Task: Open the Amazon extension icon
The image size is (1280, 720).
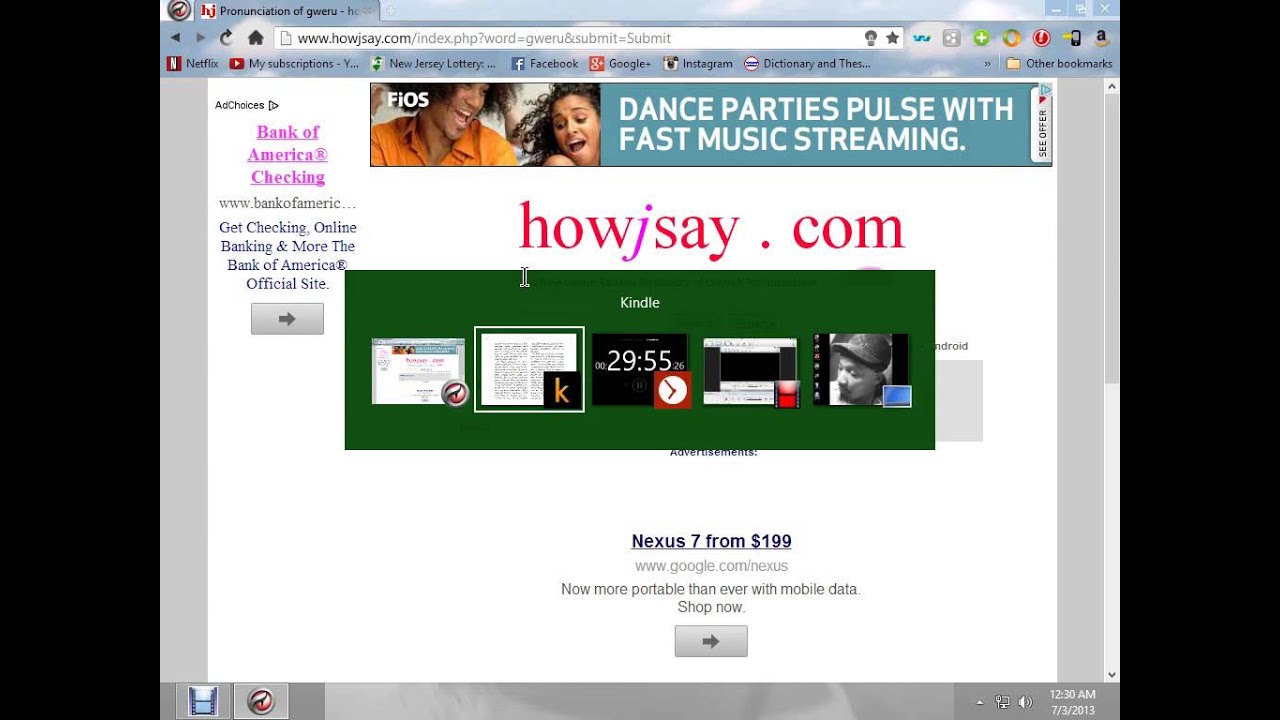Action: coord(1101,38)
